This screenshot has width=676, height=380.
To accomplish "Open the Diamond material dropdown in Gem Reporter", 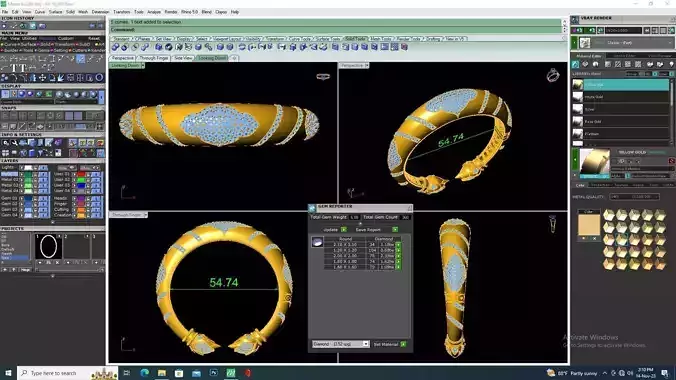I will click(x=341, y=344).
